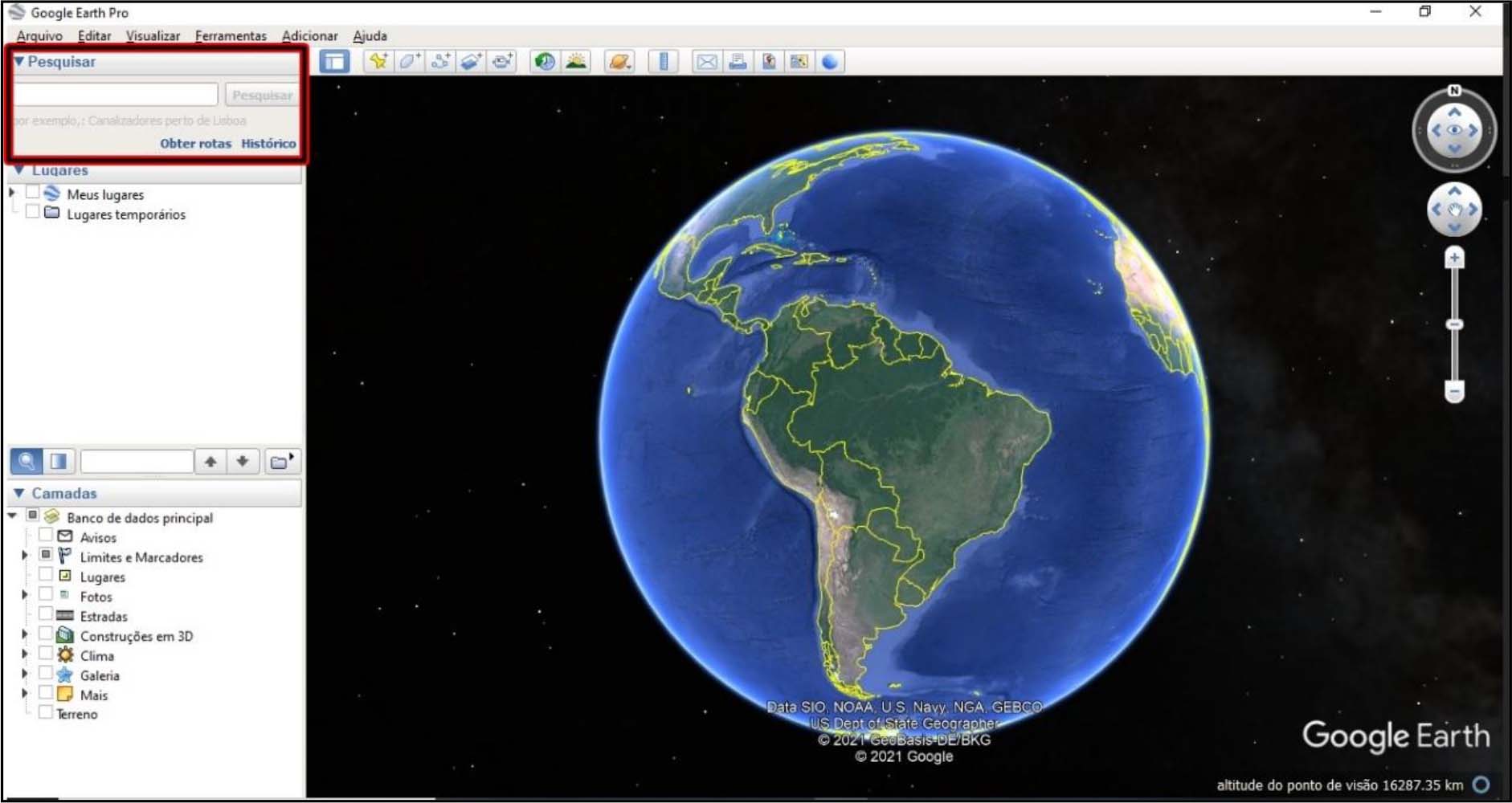Enable the Fotos layer checkbox
This screenshot has height=803, width=1512.
46,594
